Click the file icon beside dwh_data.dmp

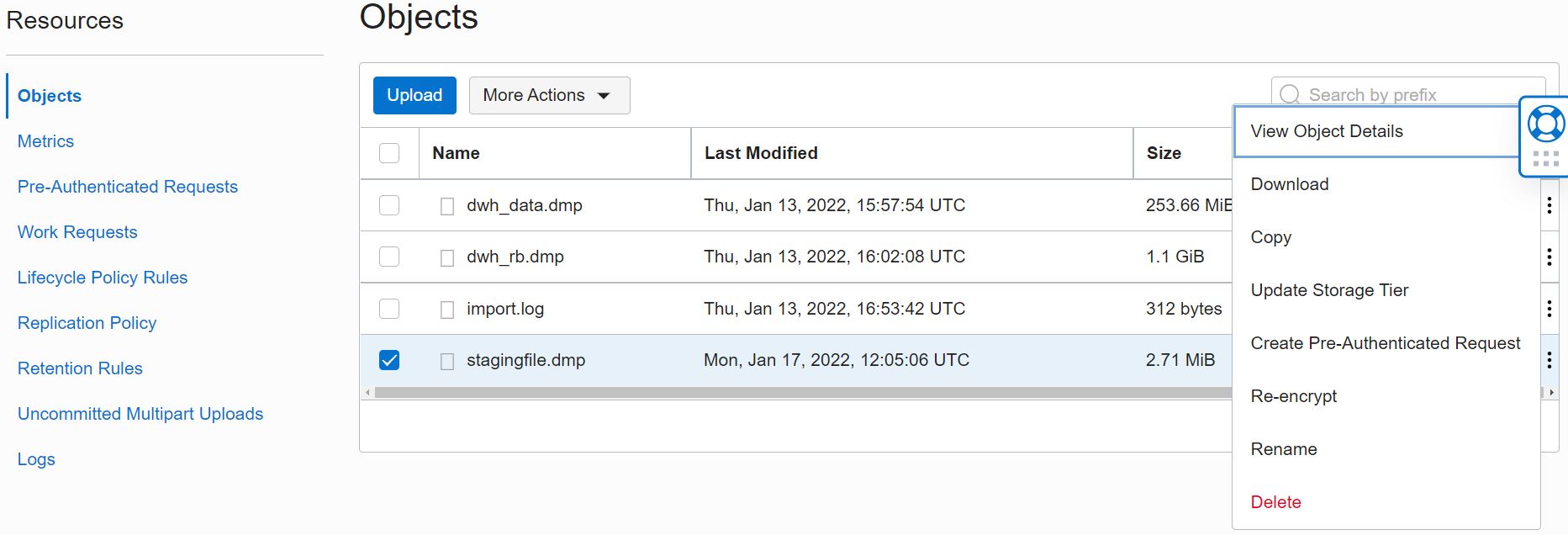click(x=447, y=206)
